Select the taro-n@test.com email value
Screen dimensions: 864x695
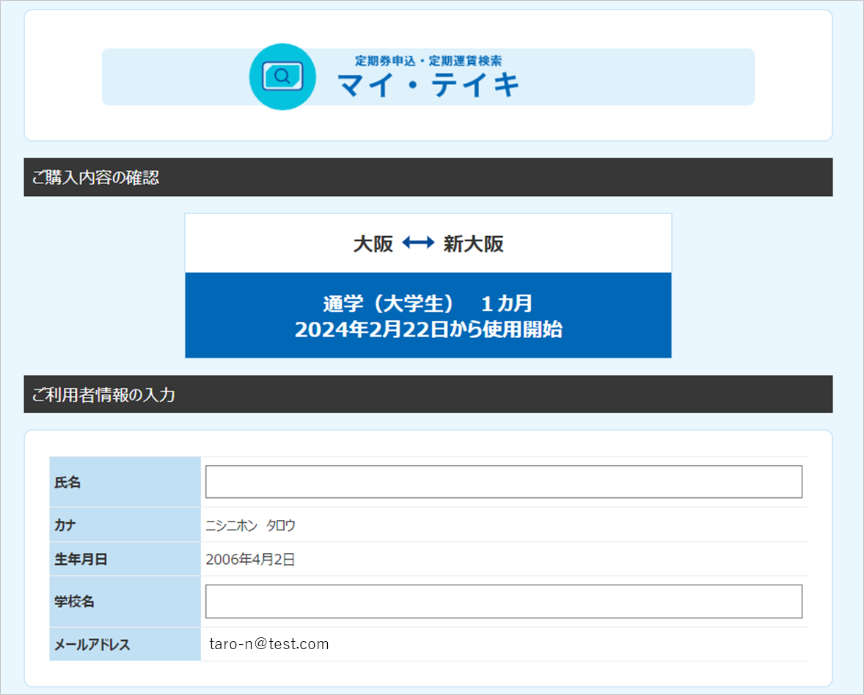tap(269, 644)
